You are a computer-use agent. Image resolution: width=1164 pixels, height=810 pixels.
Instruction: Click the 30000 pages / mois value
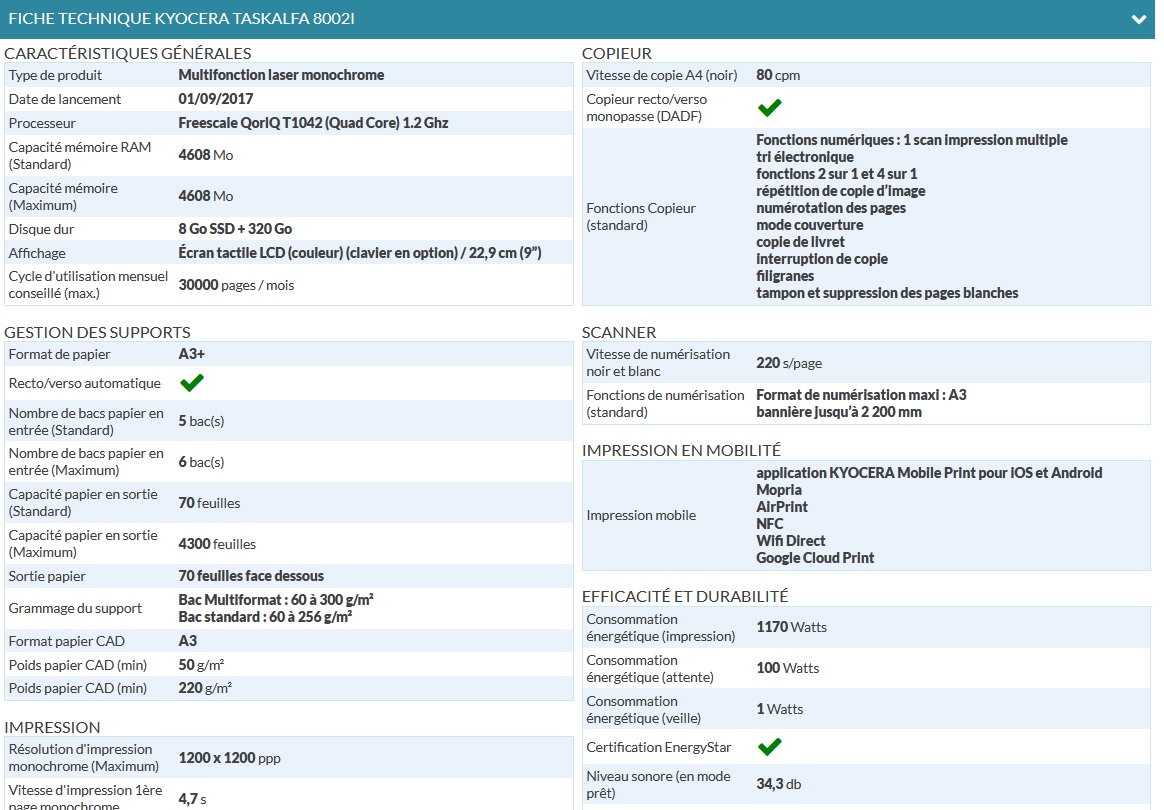click(236, 285)
